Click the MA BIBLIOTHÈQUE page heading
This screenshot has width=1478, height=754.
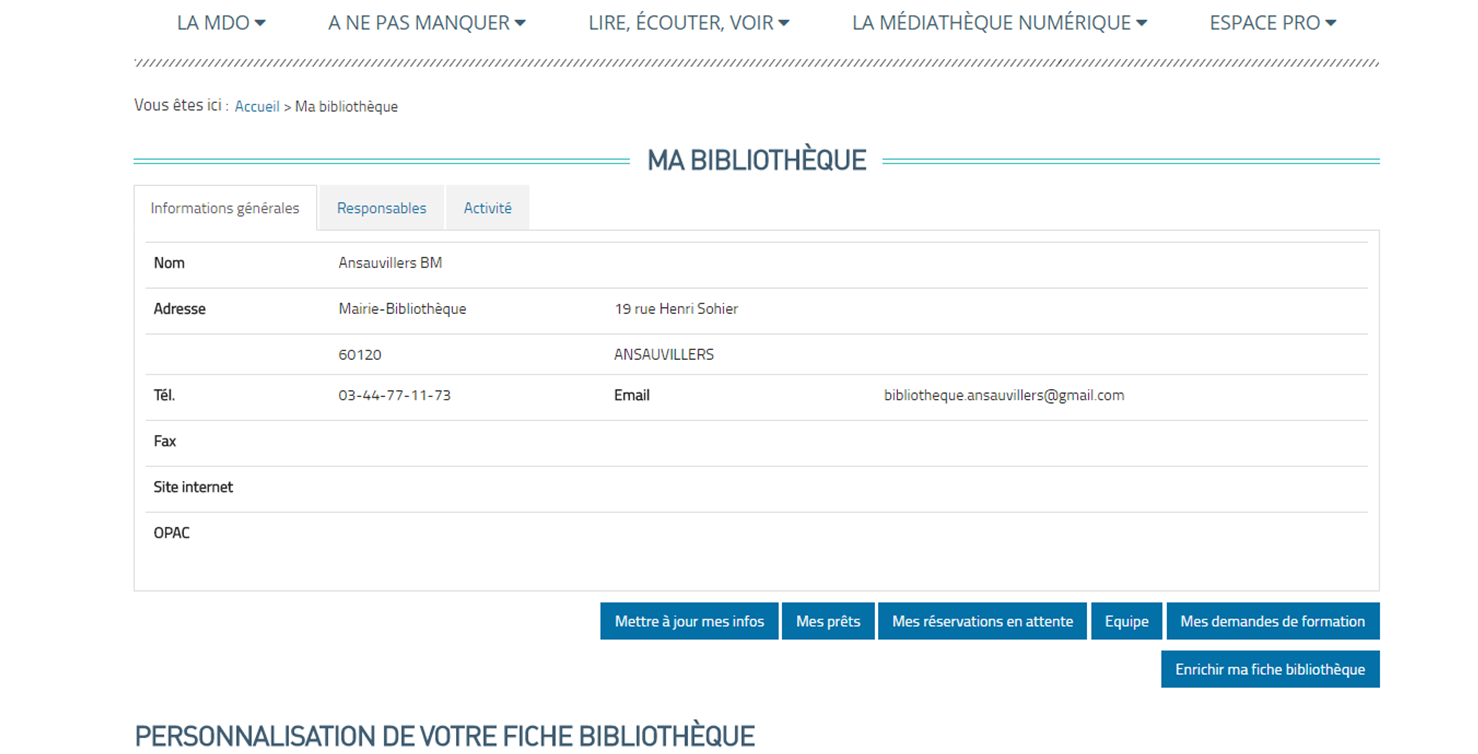(x=757, y=160)
